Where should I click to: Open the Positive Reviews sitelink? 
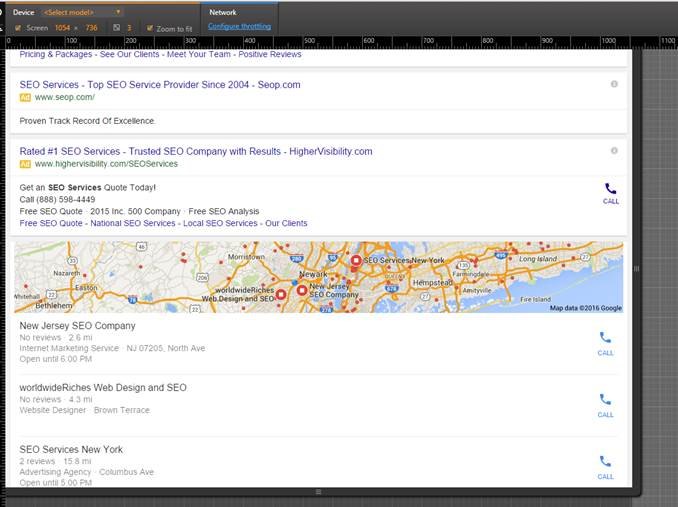click(270, 54)
